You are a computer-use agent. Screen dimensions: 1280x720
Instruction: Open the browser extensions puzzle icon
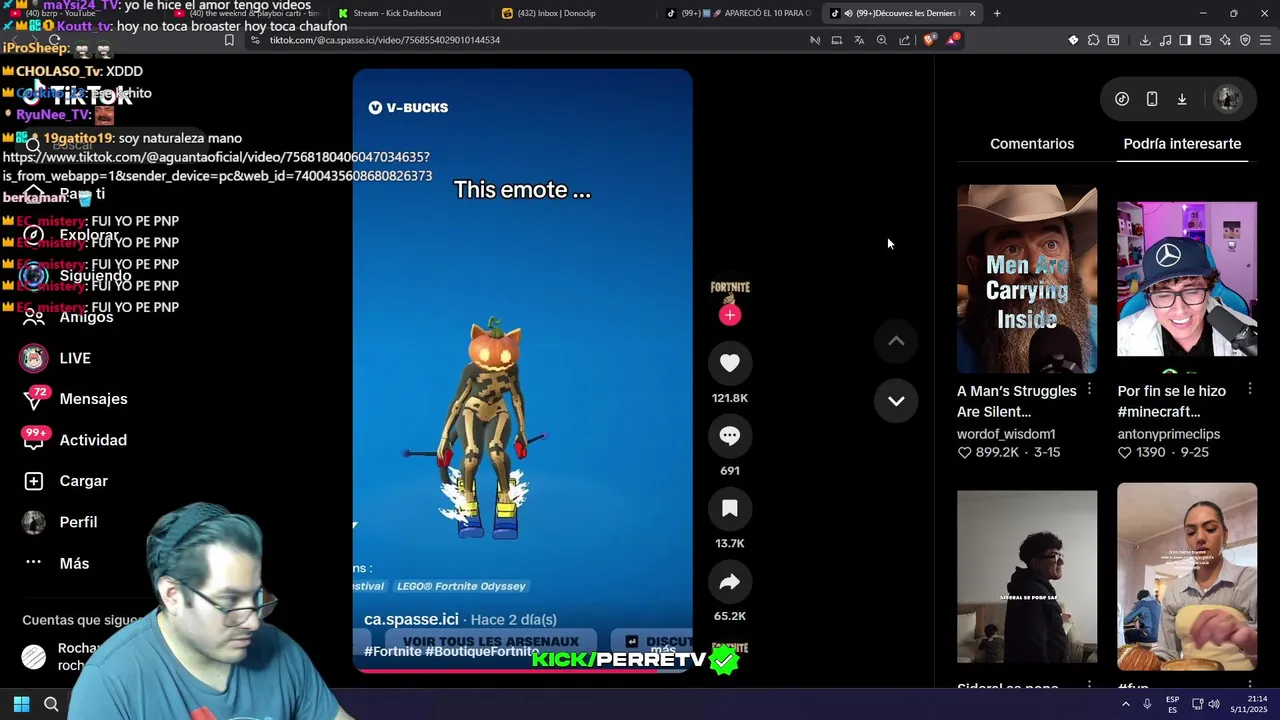pyautogui.click(x=1093, y=40)
